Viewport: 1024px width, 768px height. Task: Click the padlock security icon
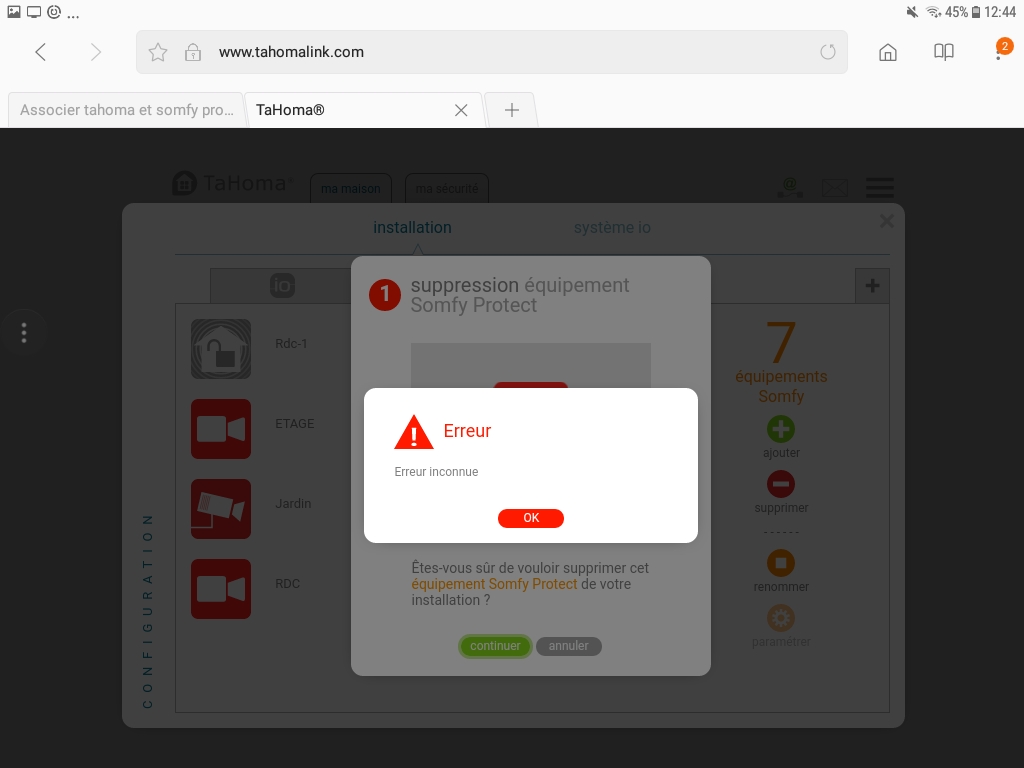click(x=193, y=52)
